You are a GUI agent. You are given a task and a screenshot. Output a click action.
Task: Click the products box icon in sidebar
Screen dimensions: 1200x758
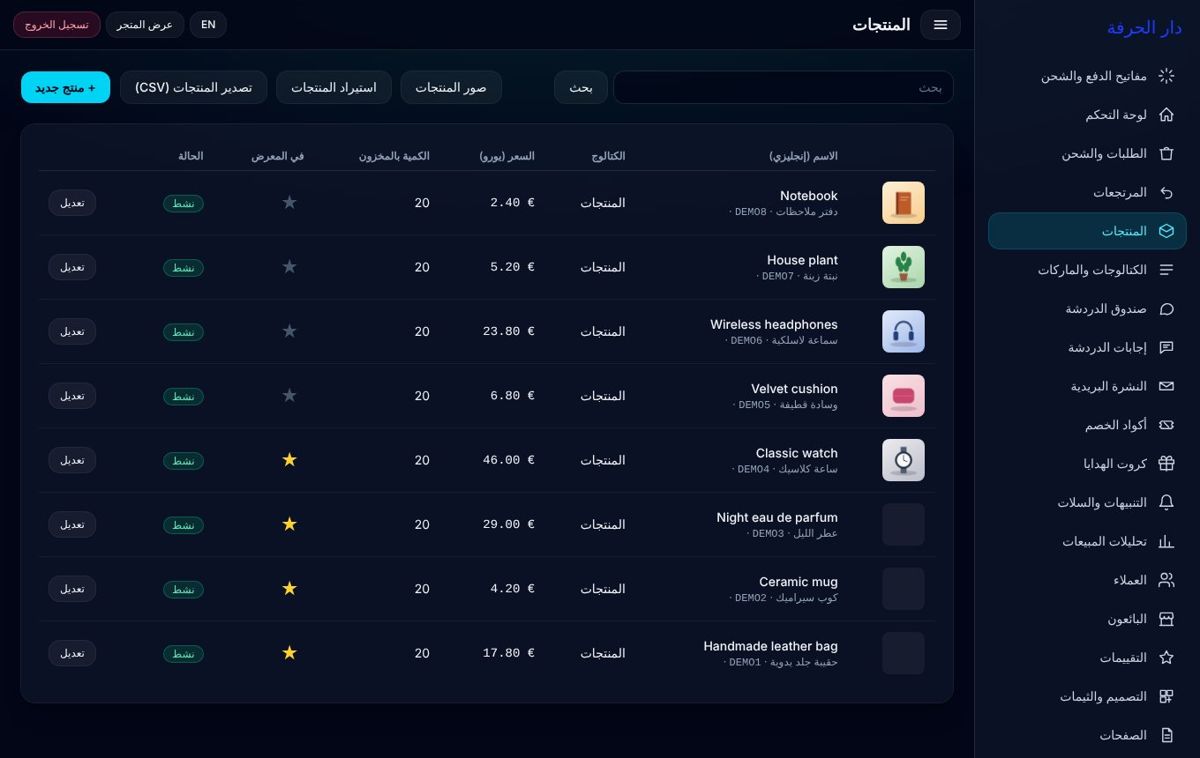click(x=1166, y=231)
